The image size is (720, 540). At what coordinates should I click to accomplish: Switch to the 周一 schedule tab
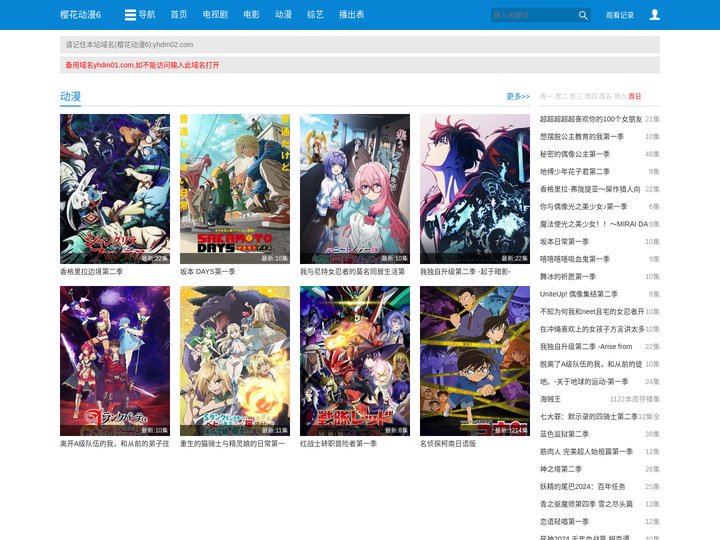[x=546, y=96]
